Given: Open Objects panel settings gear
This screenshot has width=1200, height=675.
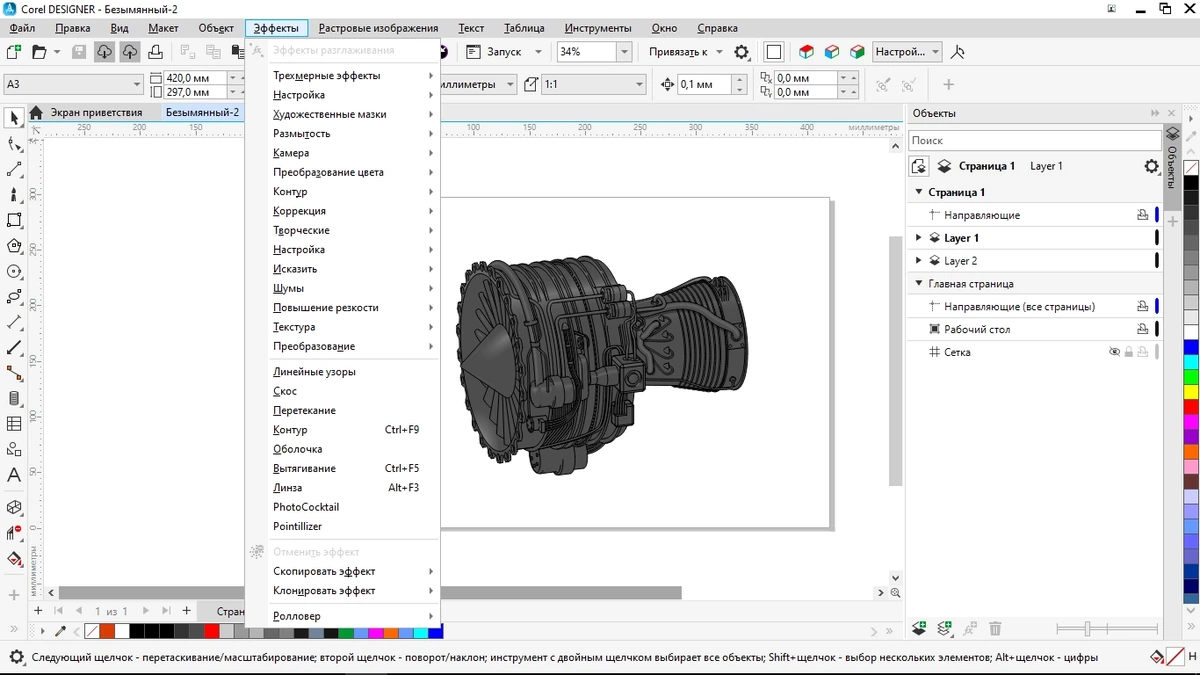Looking at the screenshot, I should (1151, 166).
